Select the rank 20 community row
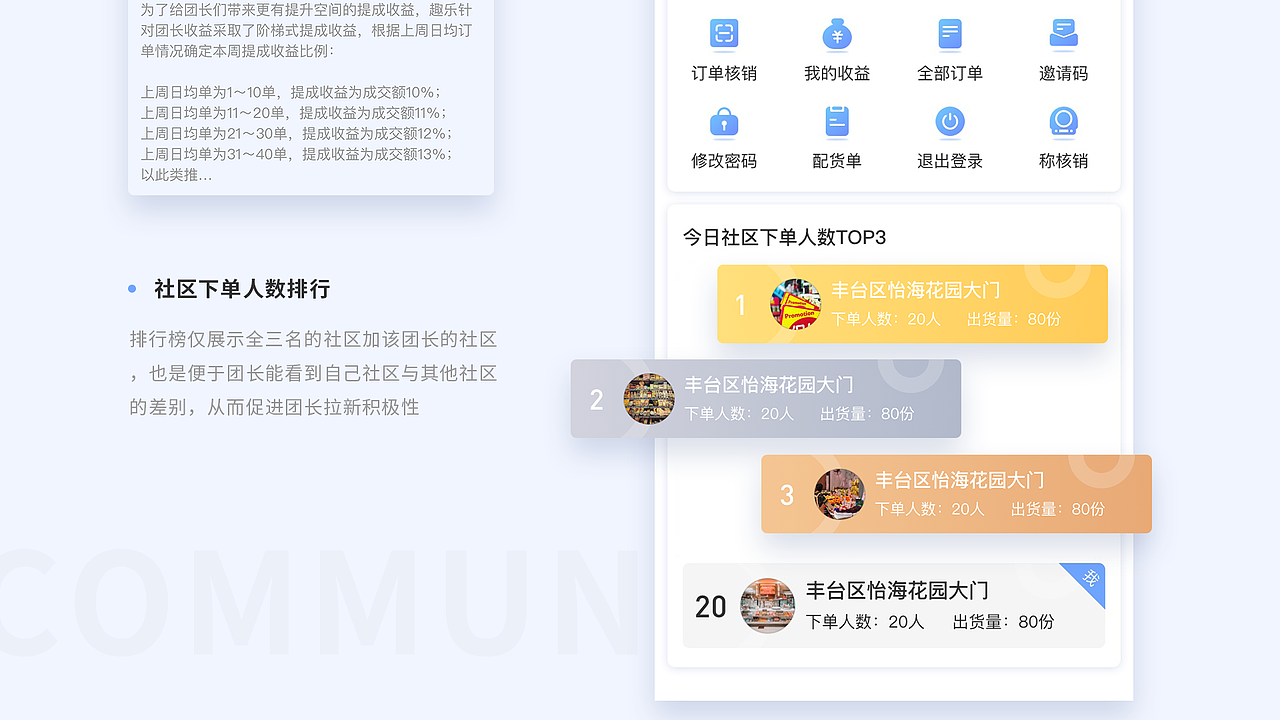The width and height of the screenshot is (1280, 720). pyautogui.click(x=894, y=605)
